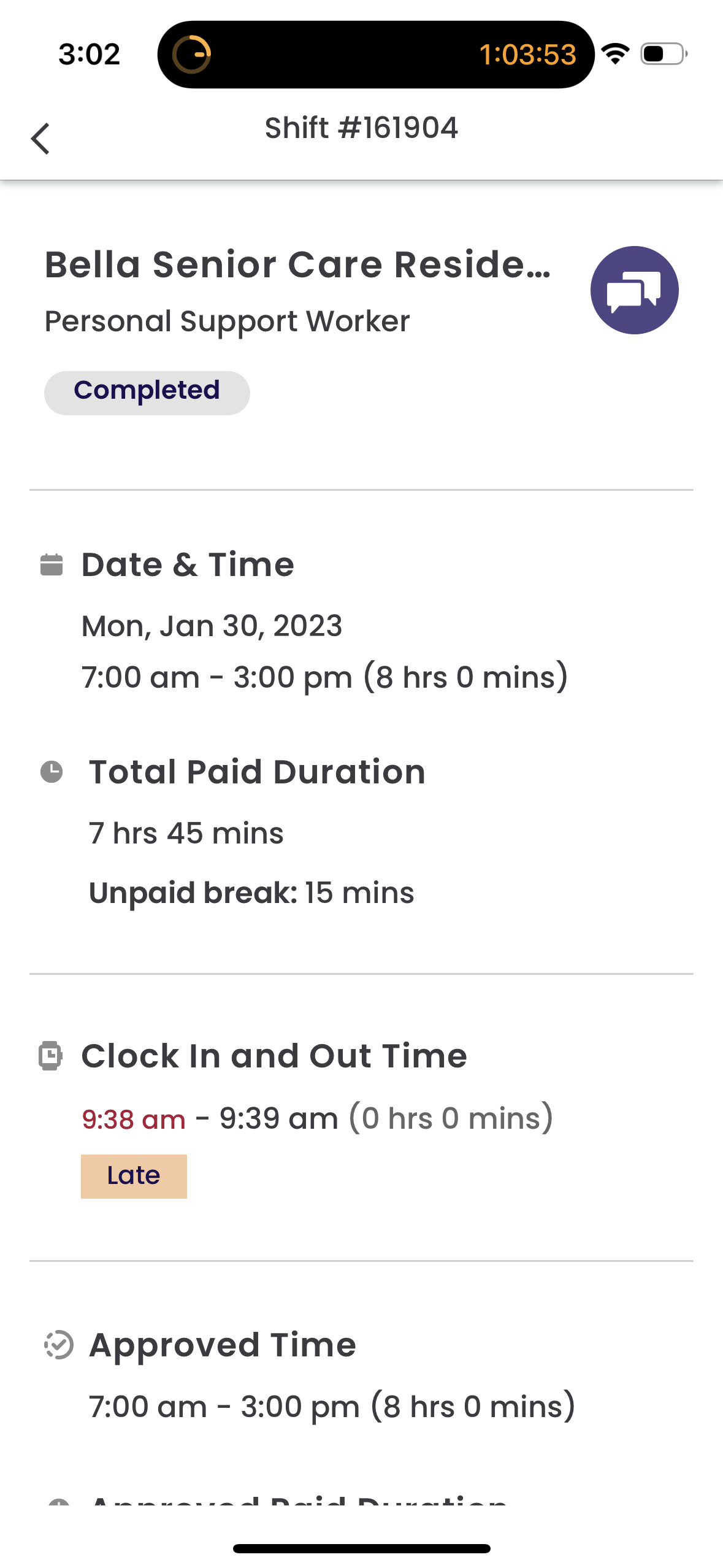The image size is (723, 1568).
Task: Tap the Wi-Fi status icon
Action: [616, 54]
